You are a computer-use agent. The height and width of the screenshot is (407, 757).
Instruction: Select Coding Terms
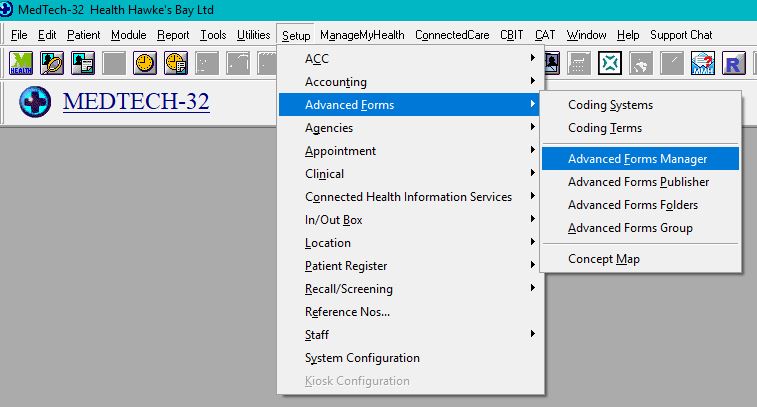[x=640, y=128]
